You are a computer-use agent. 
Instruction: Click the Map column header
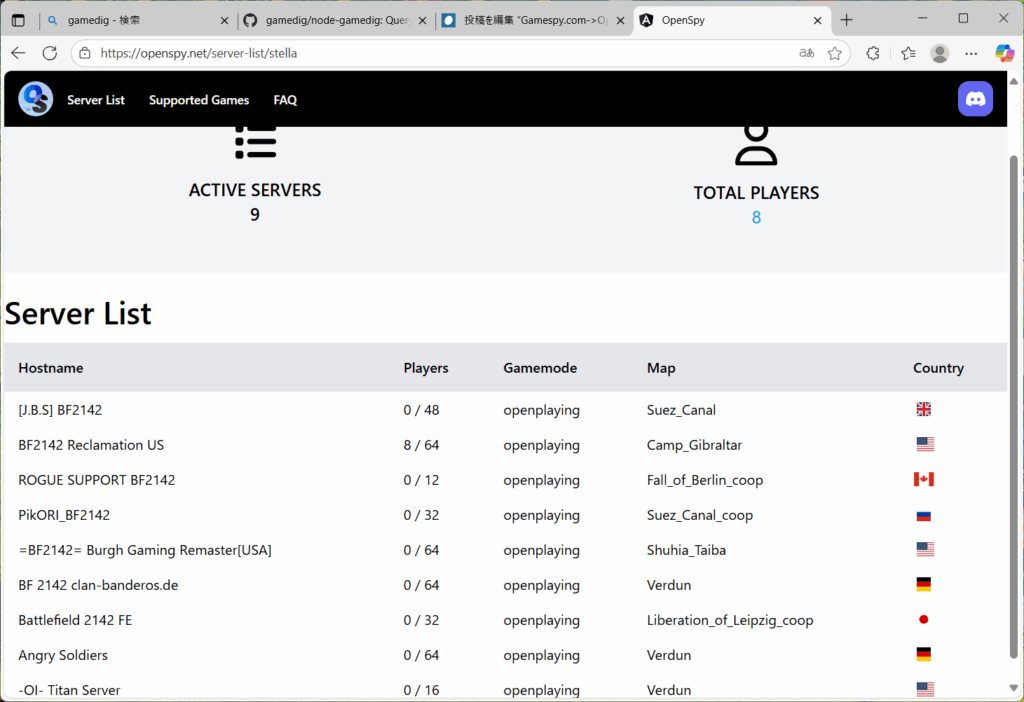661,368
